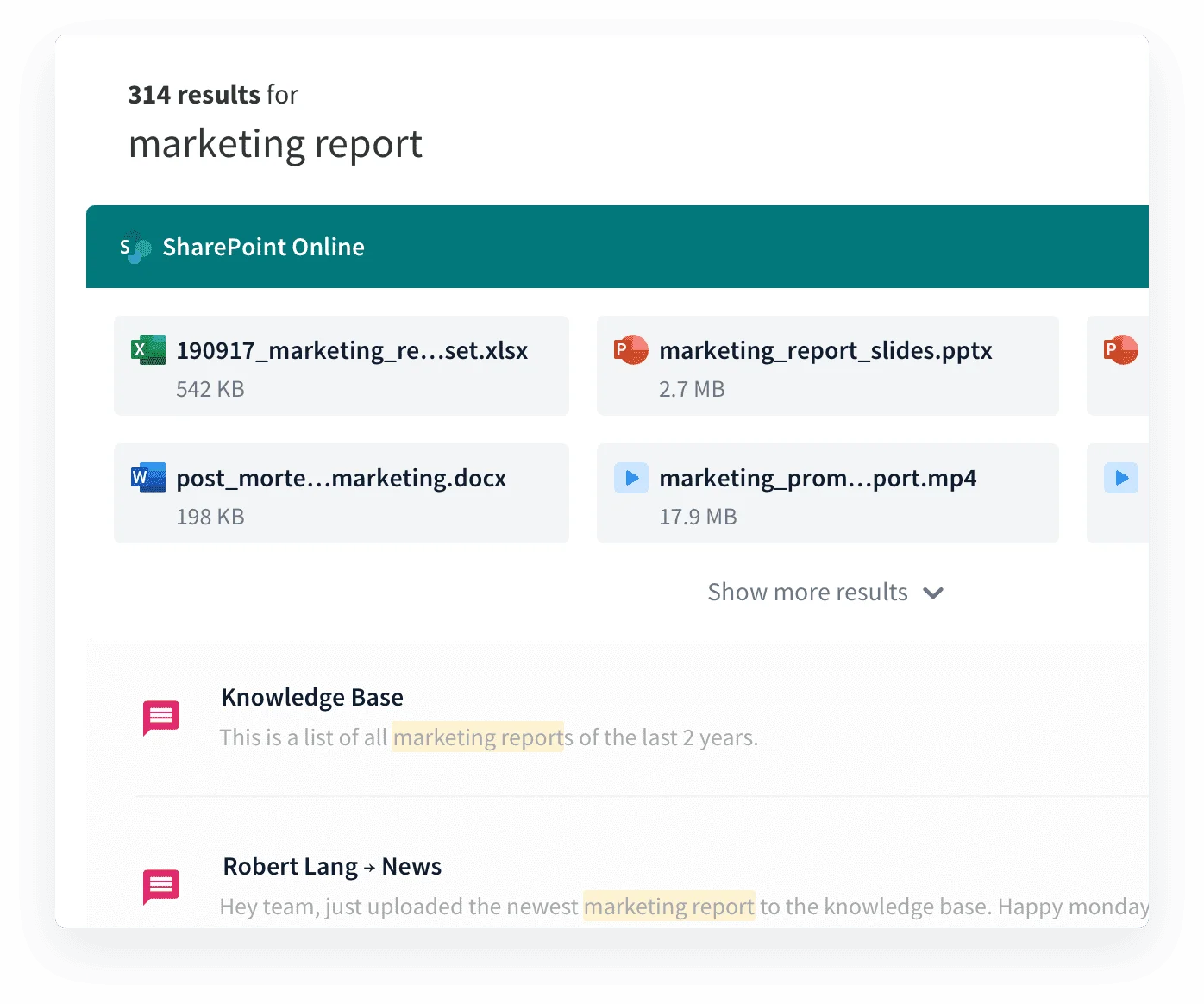1204x1004 pixels.
Task: Select the SharePoint Online header label
Action: 263,247
